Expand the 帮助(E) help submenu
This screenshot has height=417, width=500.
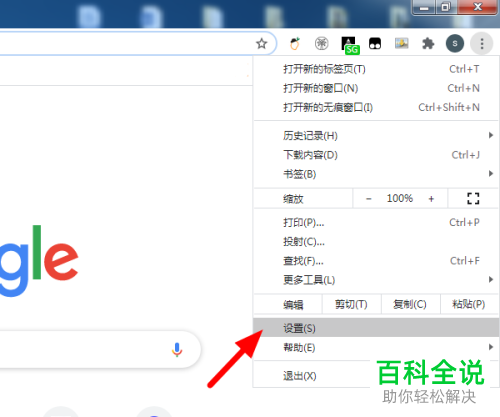click(x=376, y=347)
